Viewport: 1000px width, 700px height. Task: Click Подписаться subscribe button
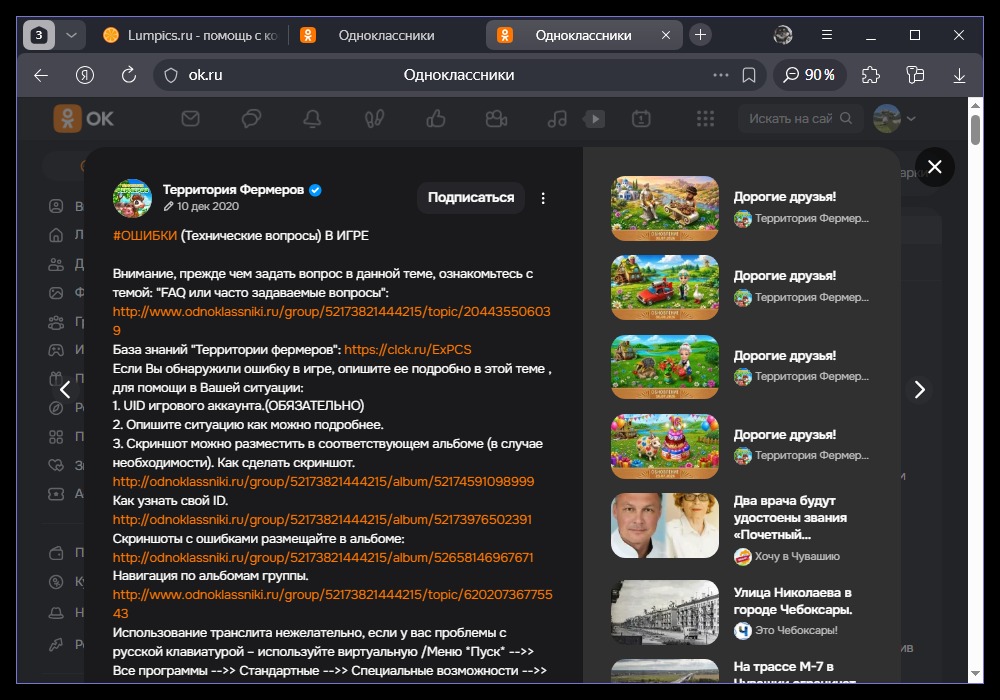click(471, 198)
